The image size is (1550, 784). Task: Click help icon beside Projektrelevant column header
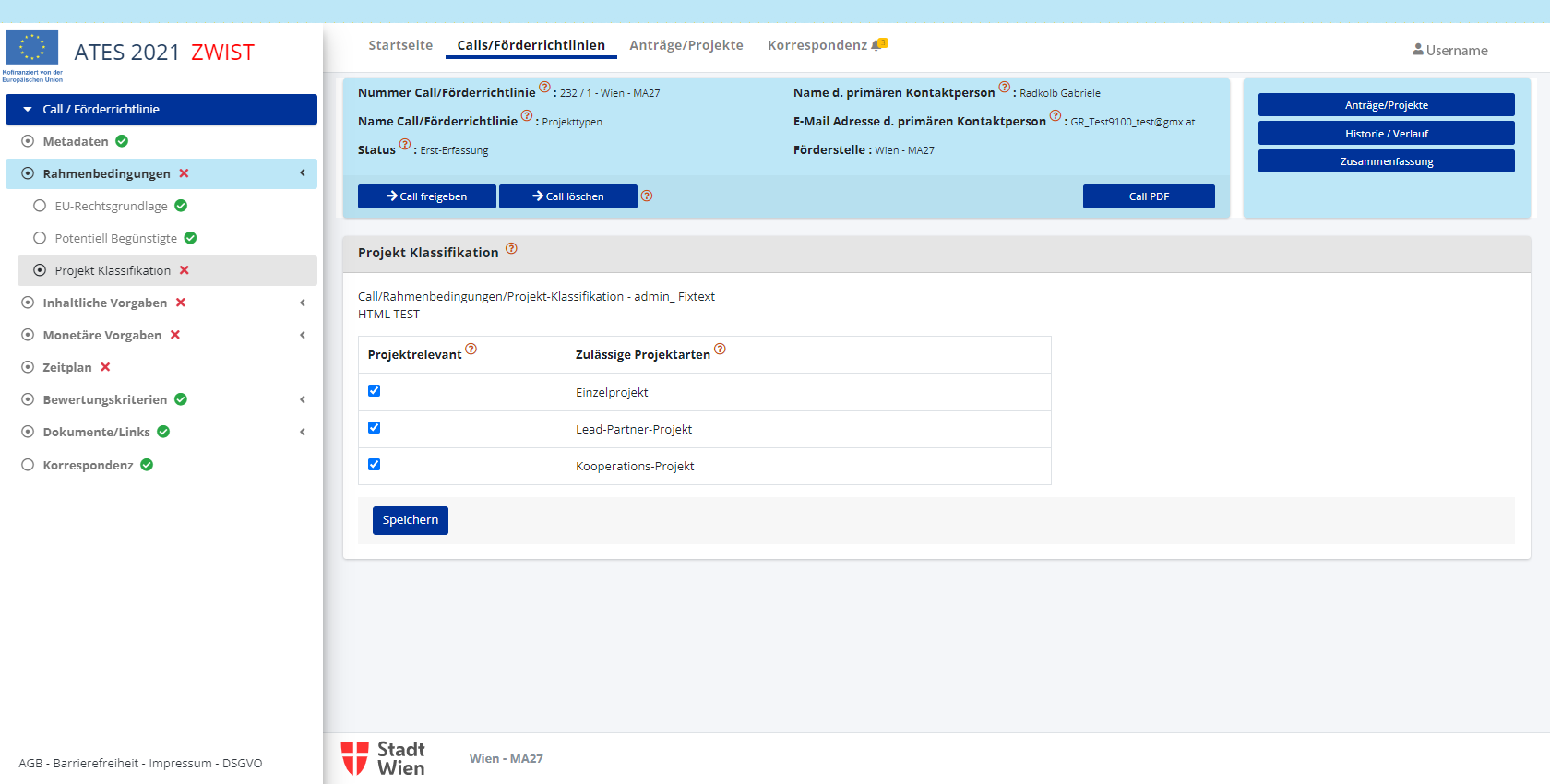pos(471,350)
